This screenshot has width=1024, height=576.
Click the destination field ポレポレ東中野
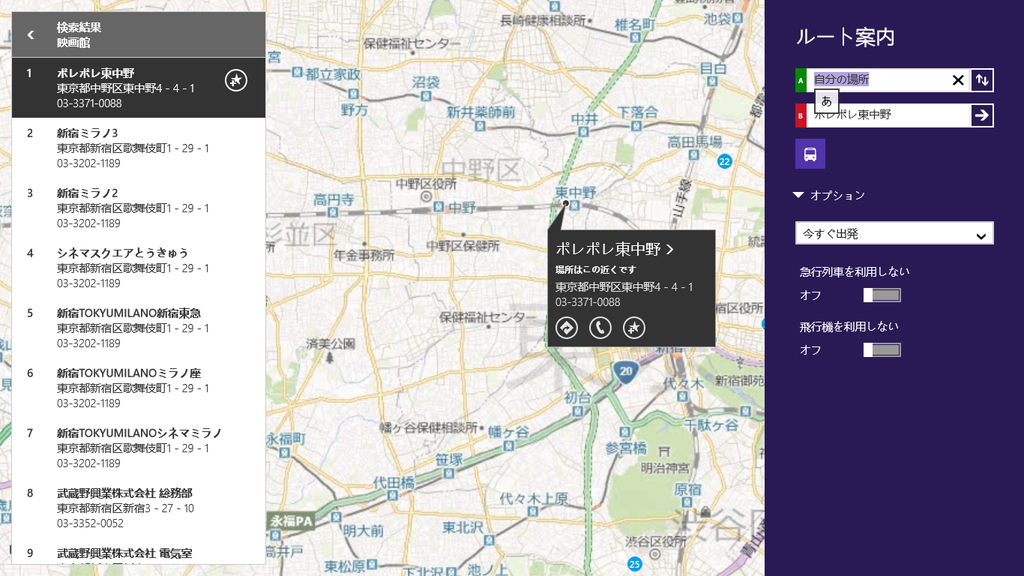pos(889,116)
